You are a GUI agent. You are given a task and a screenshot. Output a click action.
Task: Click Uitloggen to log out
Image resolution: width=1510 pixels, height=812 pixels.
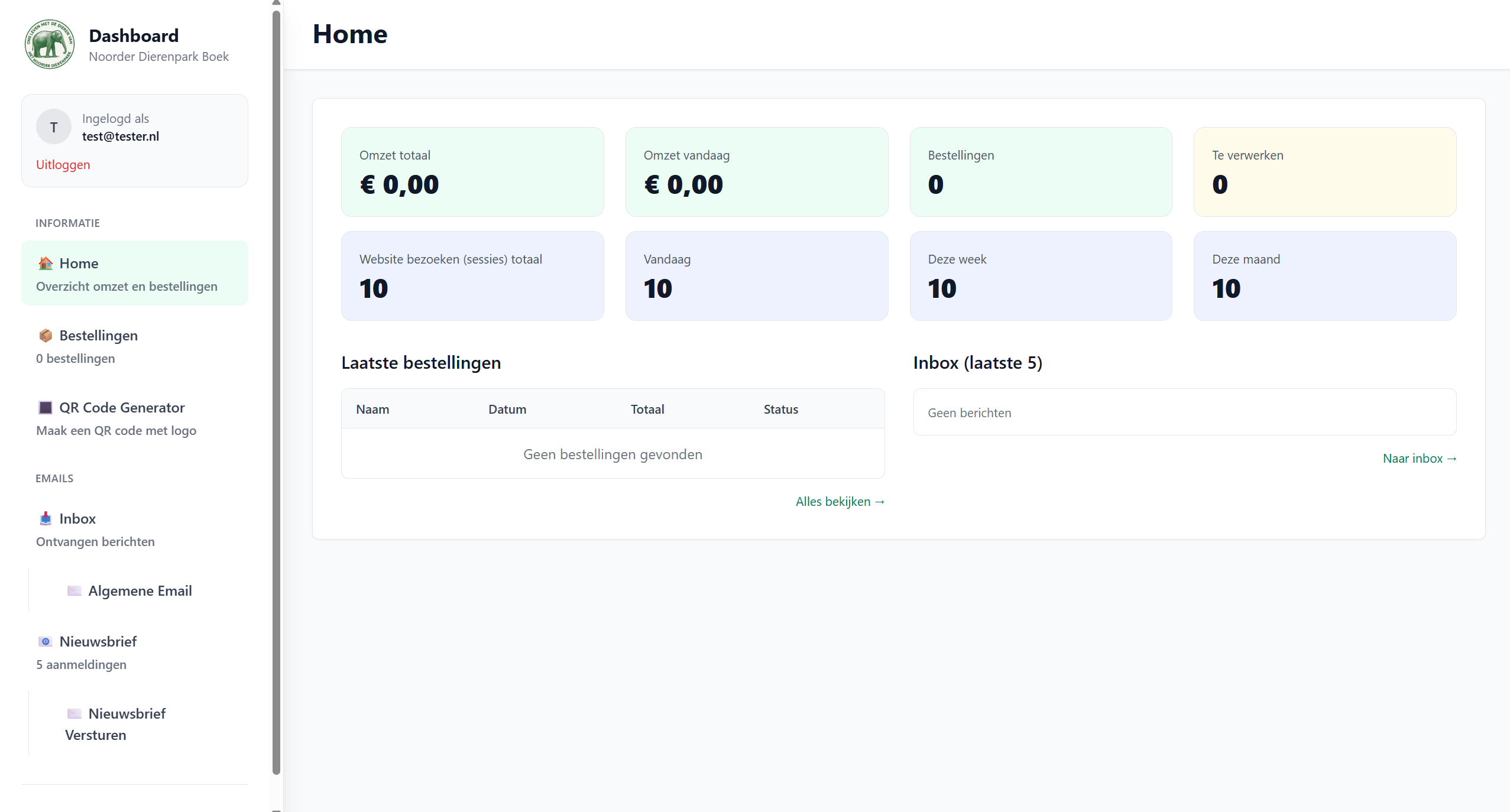pyautogui.click(x=63, y=164)
